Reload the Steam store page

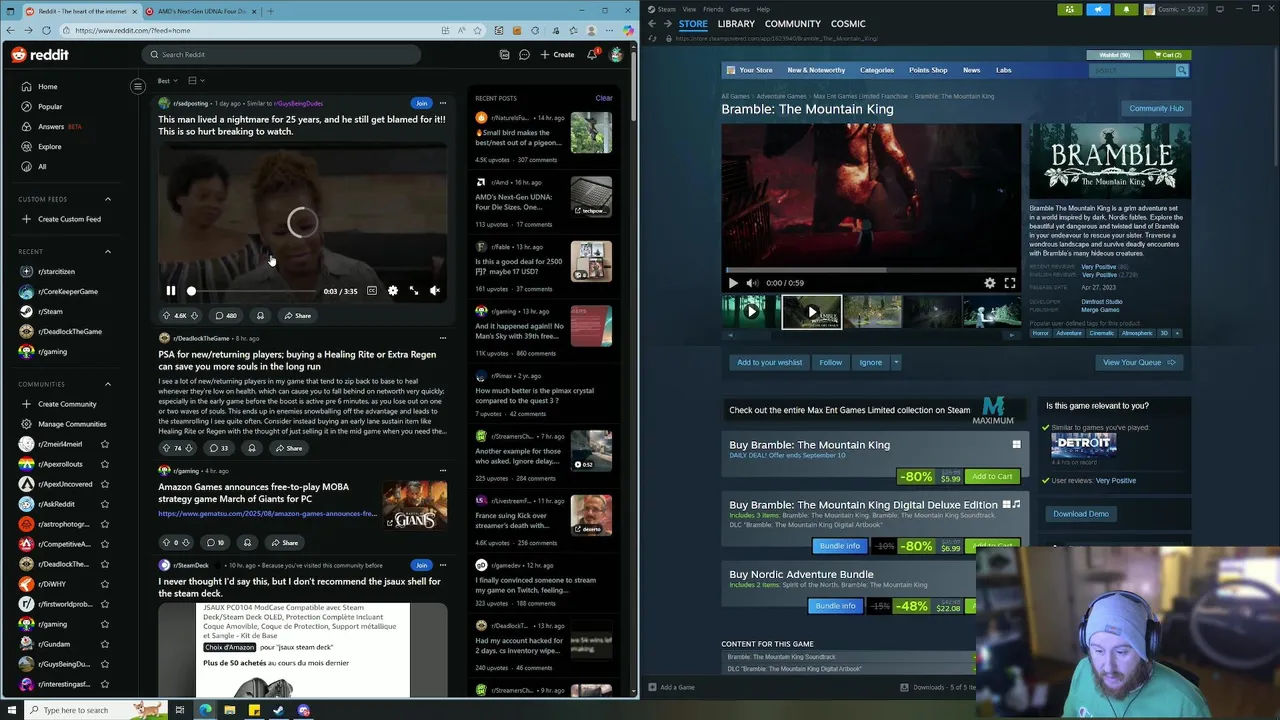[652, 39]
